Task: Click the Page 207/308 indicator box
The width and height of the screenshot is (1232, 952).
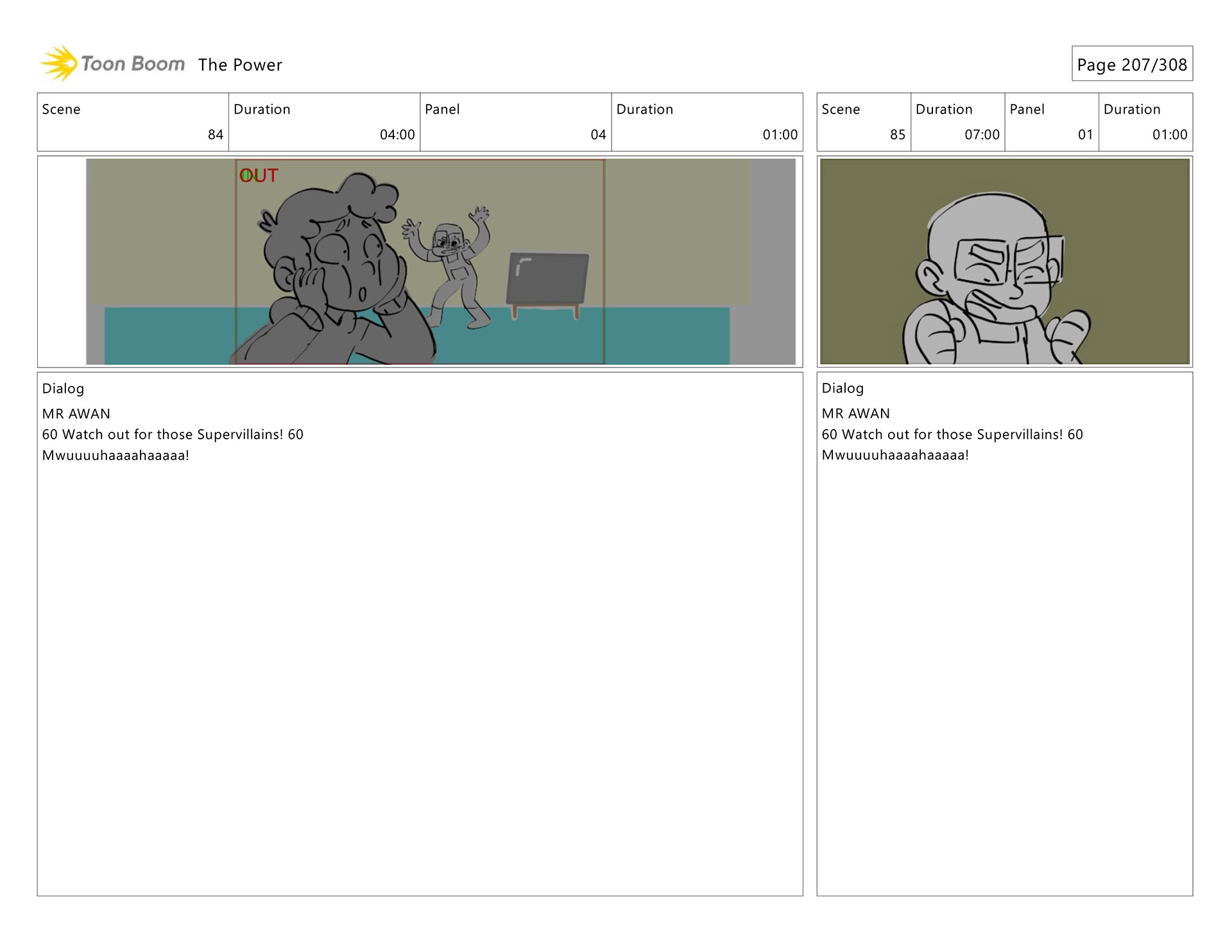Action: tap(1131, 64)
